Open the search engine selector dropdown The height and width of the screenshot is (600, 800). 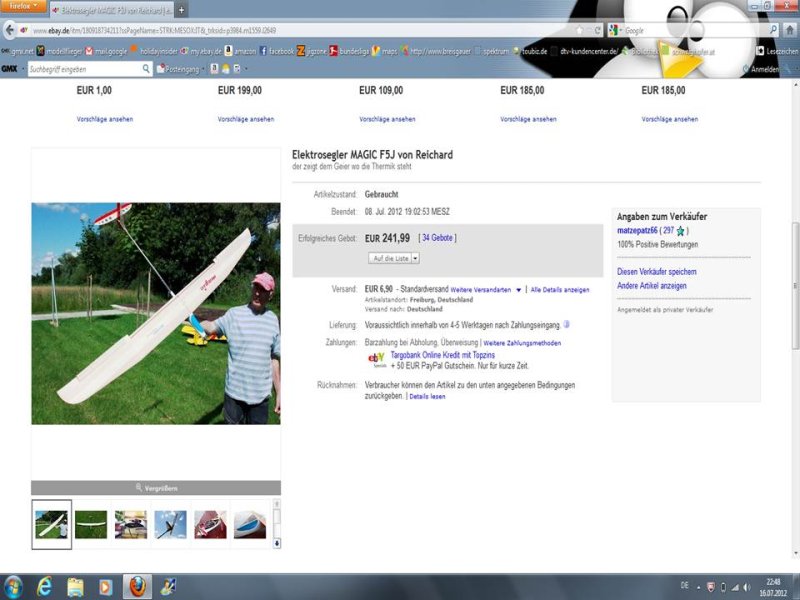coord(615,31)
